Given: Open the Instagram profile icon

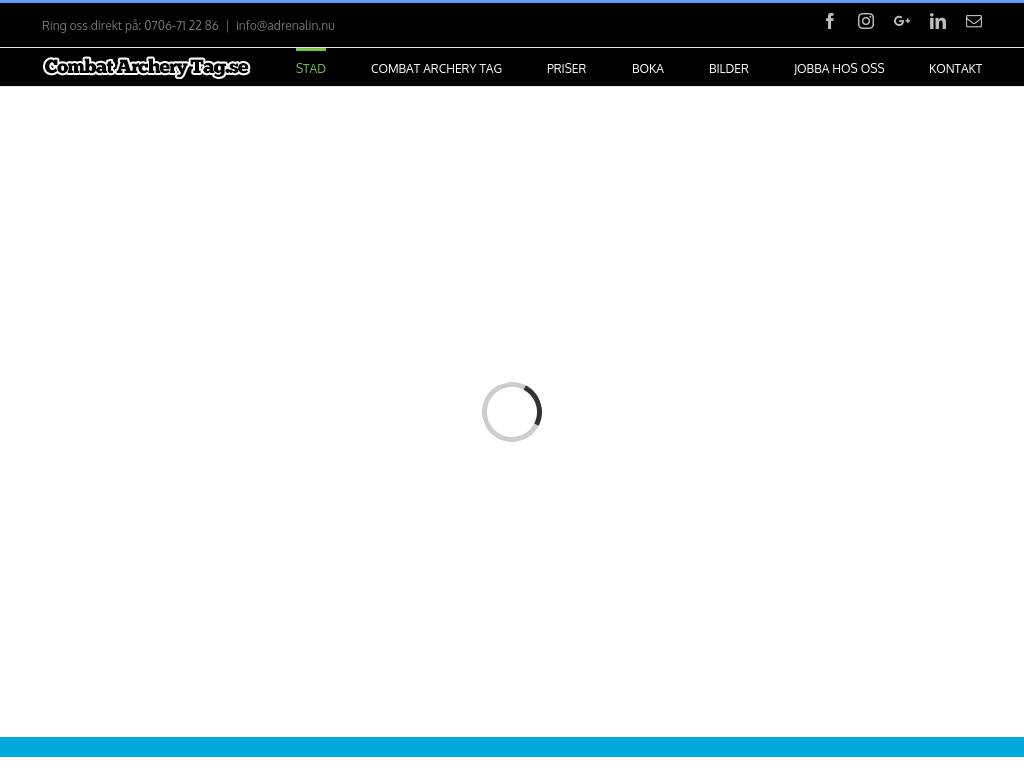Looking at the screenshot, I should point(866,21).
